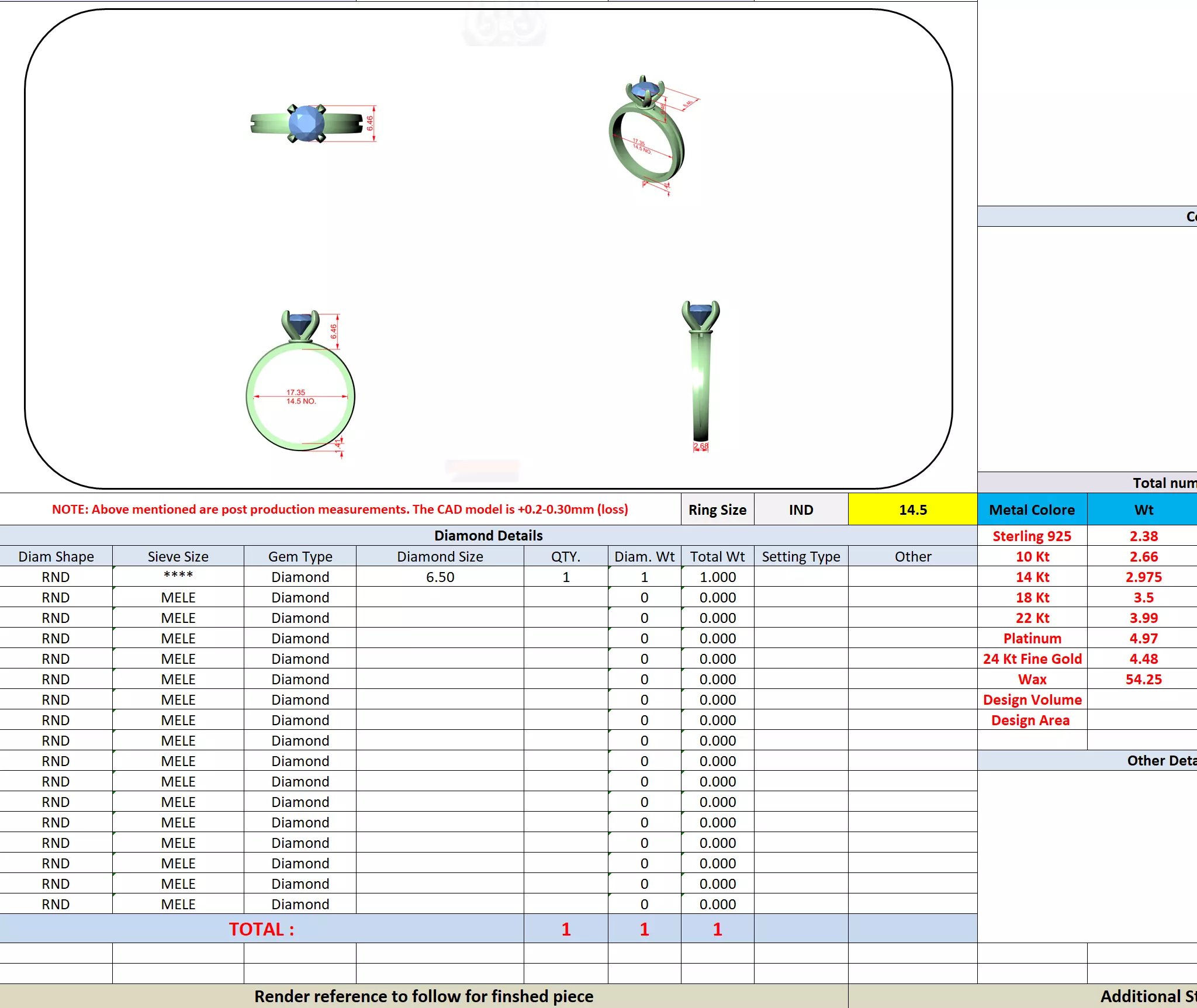
Task: Click the Sieve Size column header
Action: [178, 556]
